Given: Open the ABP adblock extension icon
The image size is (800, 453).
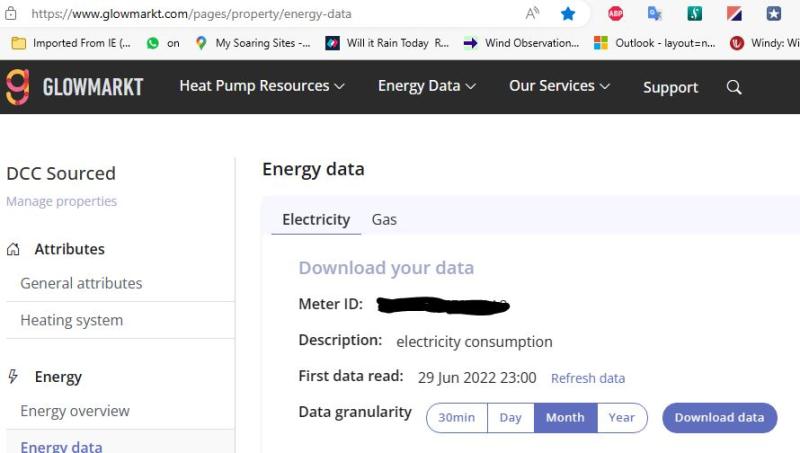Looking at the screenshot, I should pyautogui.click(x=615, y=14).
